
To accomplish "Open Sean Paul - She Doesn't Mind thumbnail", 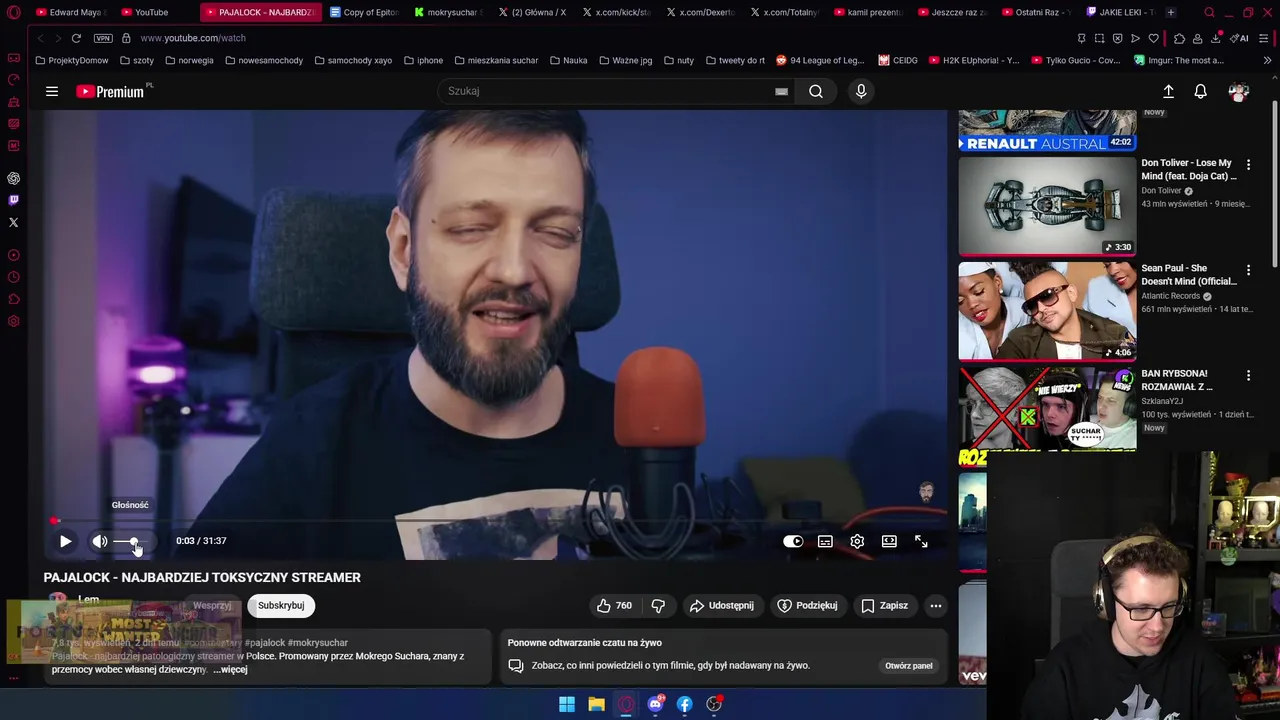I will click(1047, 311).
